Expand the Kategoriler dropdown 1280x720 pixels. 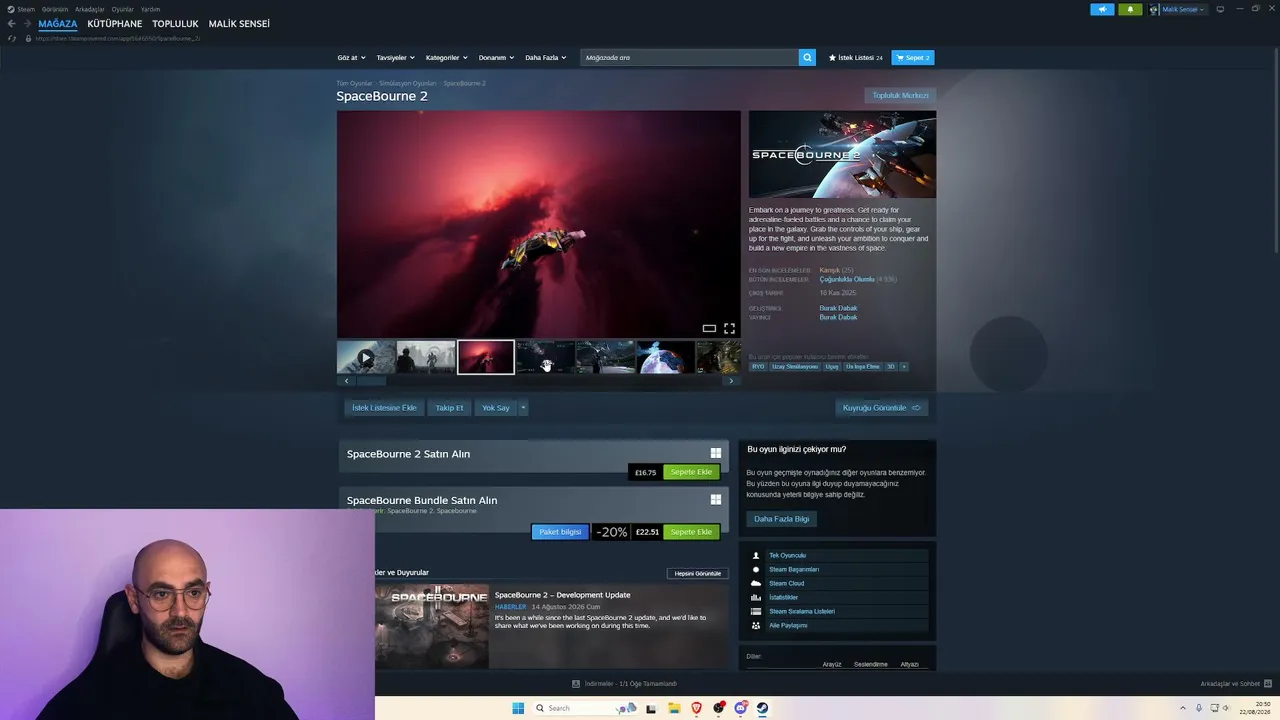point(446,58)
